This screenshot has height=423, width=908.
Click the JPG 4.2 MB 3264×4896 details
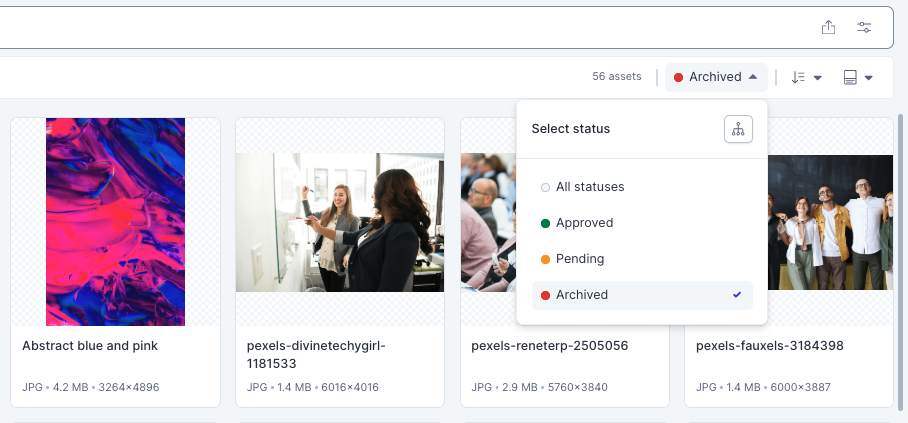(x=90, y=387)
